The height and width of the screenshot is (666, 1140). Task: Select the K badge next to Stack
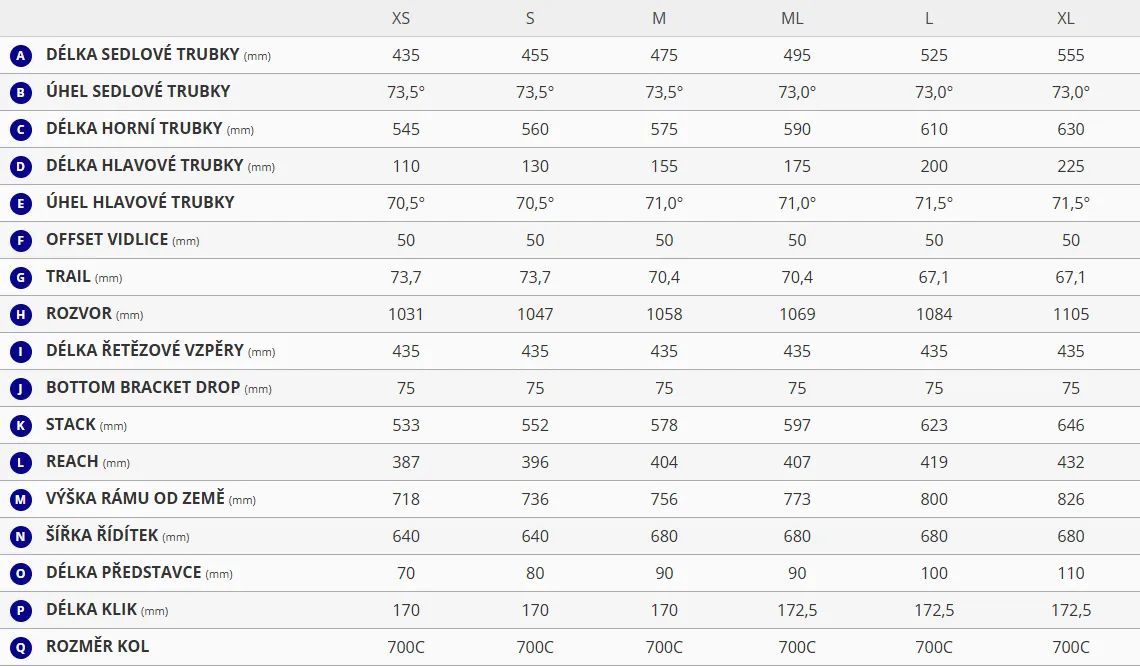click(x=20, y=426)
